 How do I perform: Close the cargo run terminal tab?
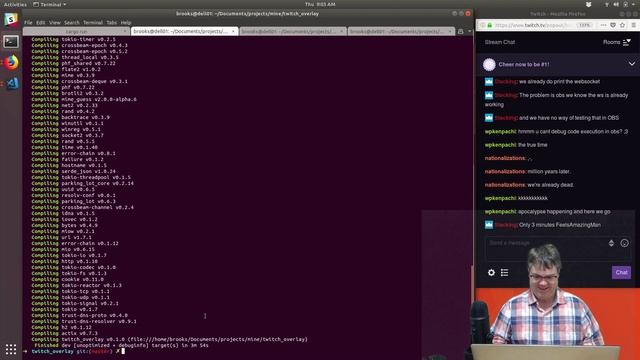[125, 31]
